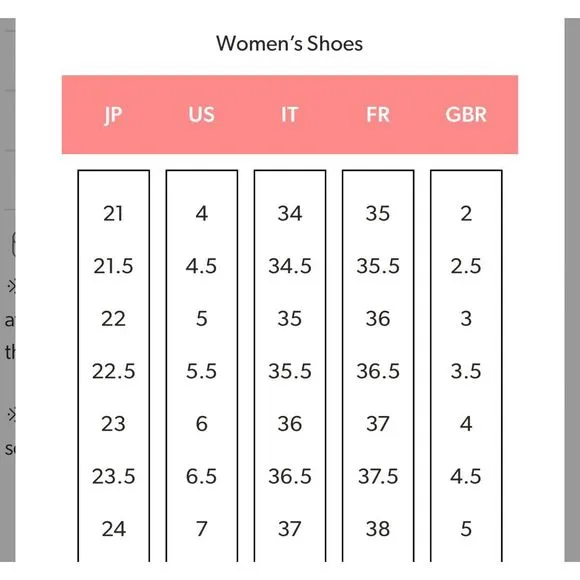Select JP size 21
The image size is (580, 580).
[x=113, y=213]
